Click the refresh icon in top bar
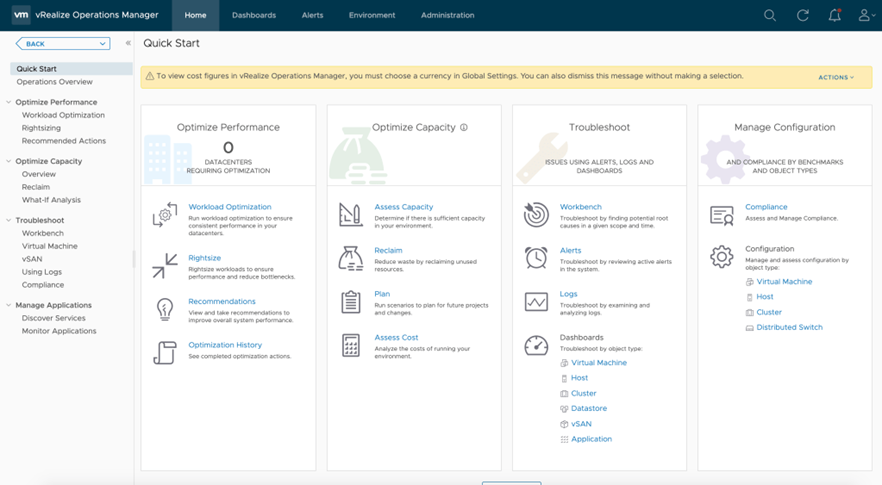The width and height of the screenshot is (882, 485). [803, 15]
